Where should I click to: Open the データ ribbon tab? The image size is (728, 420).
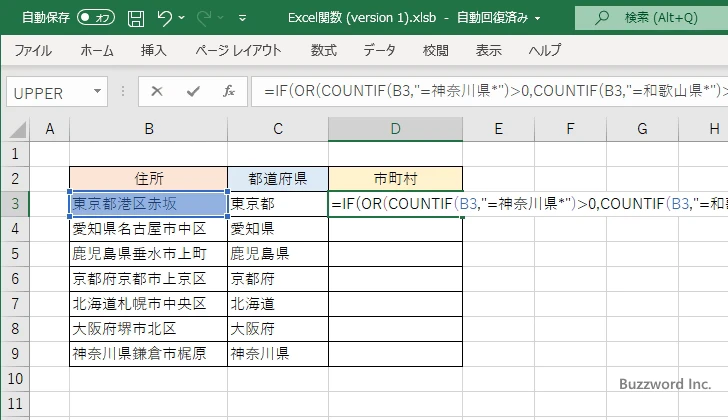[379, 50]
